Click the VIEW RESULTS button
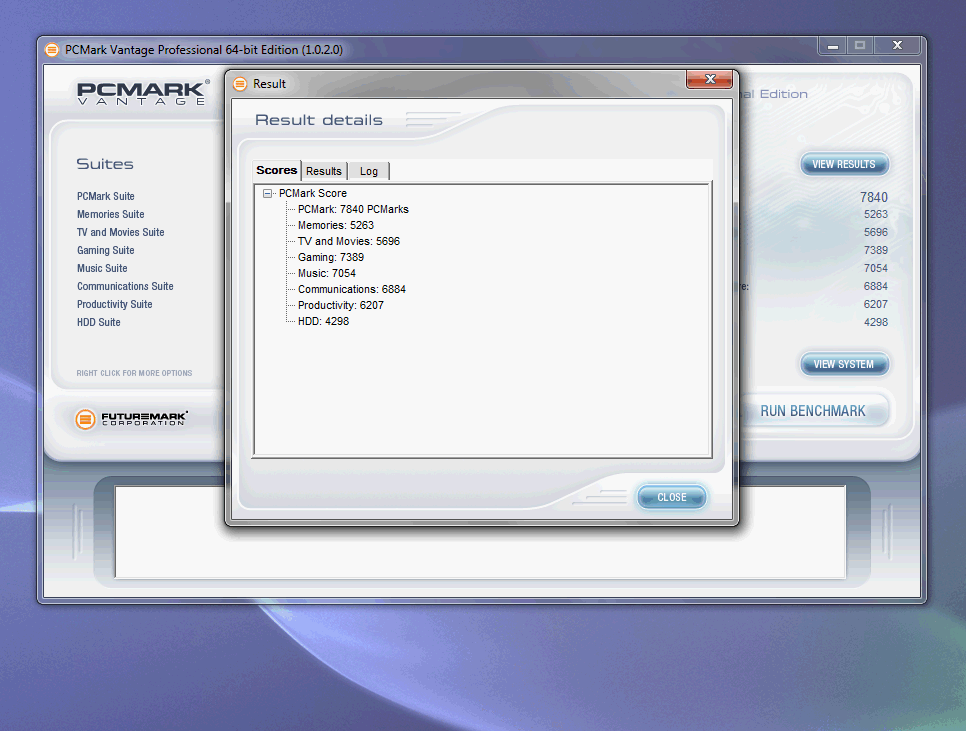The width and height of the screenshot is (966, 731). [844, 164]
